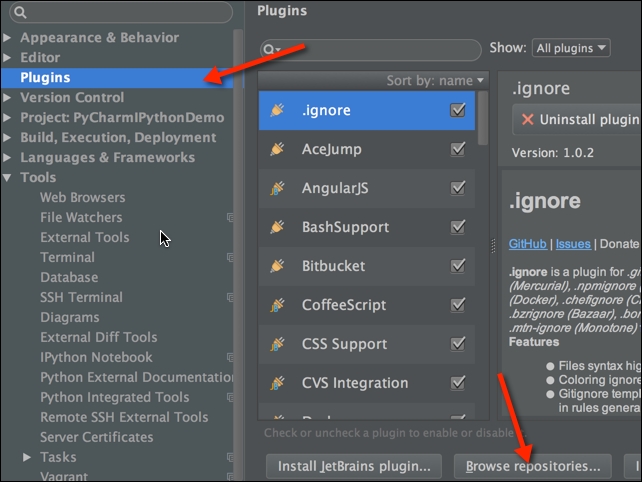Open the GitHub link

coord(527,244)
